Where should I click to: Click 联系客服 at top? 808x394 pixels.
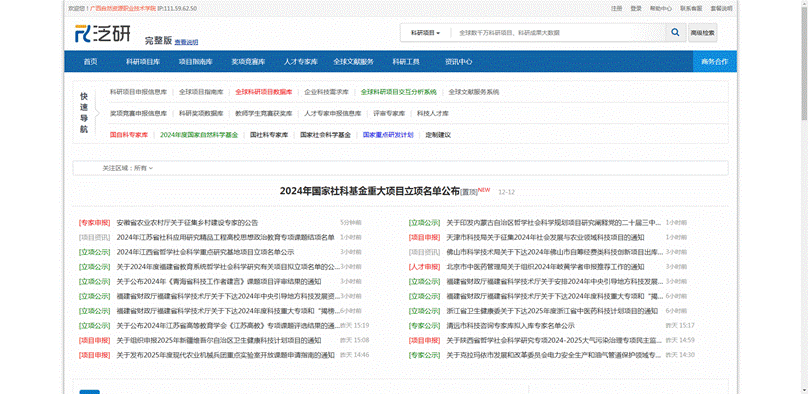point(691,8)
